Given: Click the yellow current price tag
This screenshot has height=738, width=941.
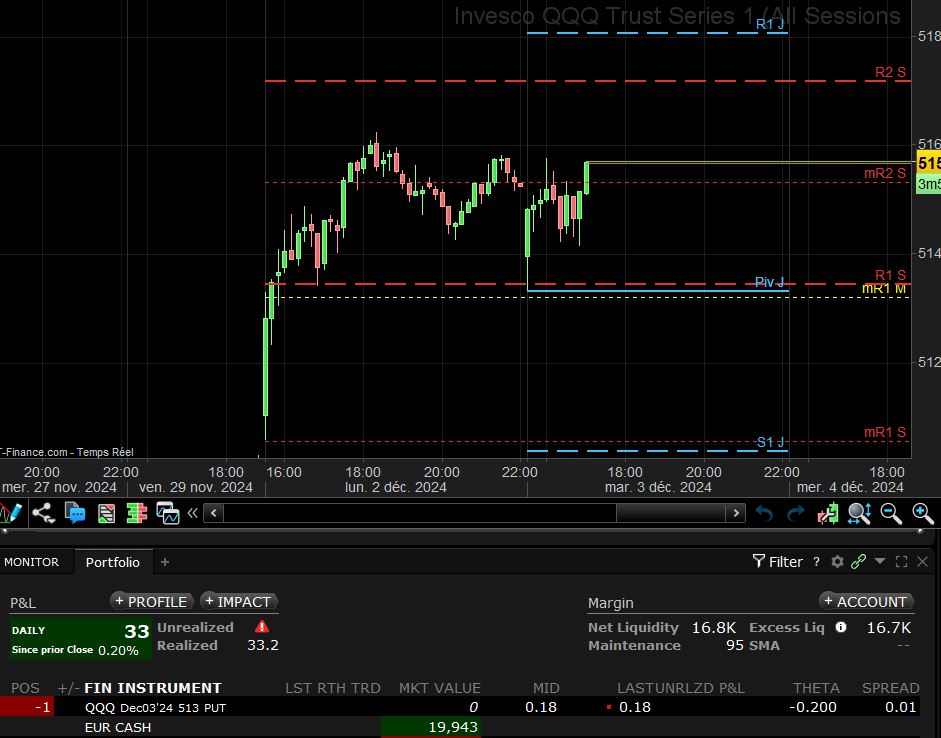Looking at the screenshot, I should tap(928, 163).
